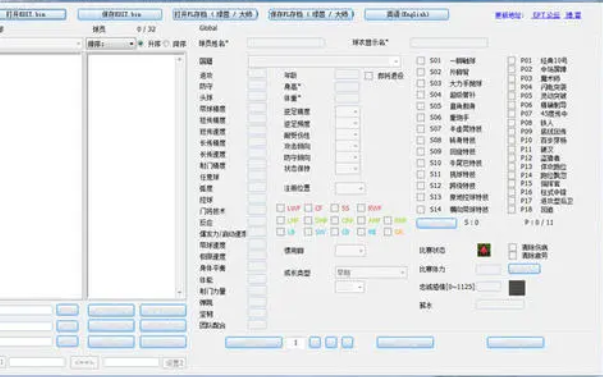Click the save EDIT.bin button
Viewport: 603px width, 377px height.
(x=120, y=15)
